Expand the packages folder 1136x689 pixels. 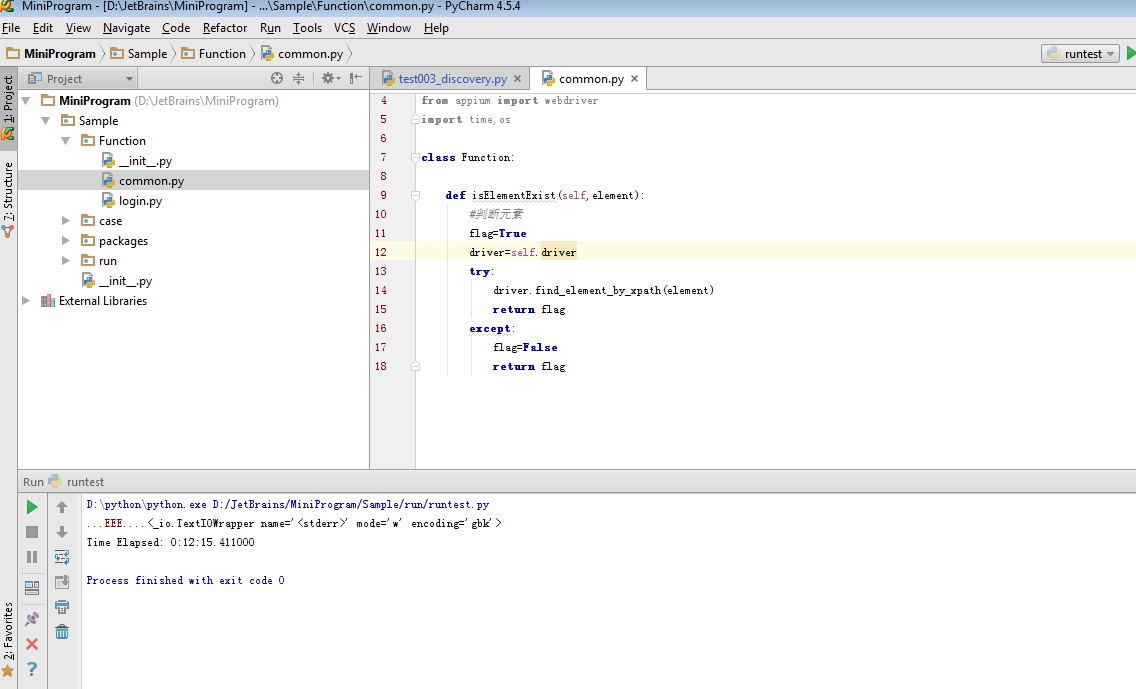coord(66,241)
